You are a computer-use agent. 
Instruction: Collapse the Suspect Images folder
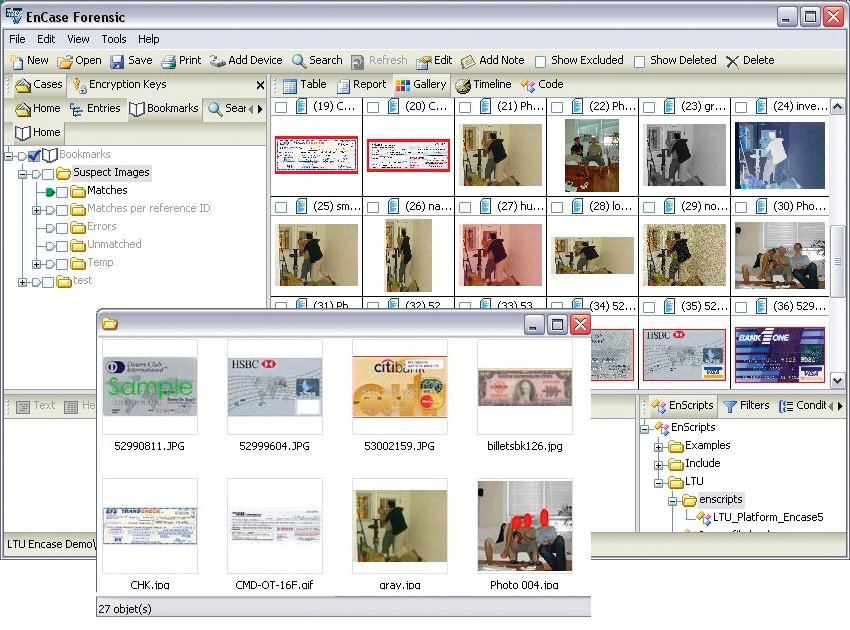tap(22, 173)
